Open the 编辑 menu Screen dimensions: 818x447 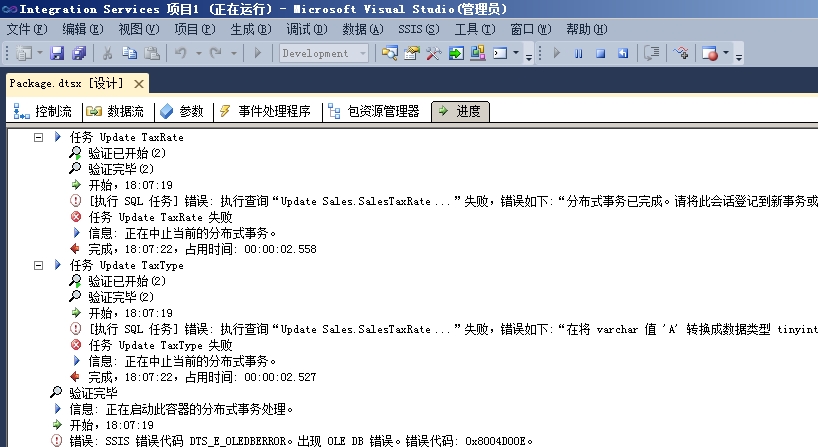(x=82, y=29)
